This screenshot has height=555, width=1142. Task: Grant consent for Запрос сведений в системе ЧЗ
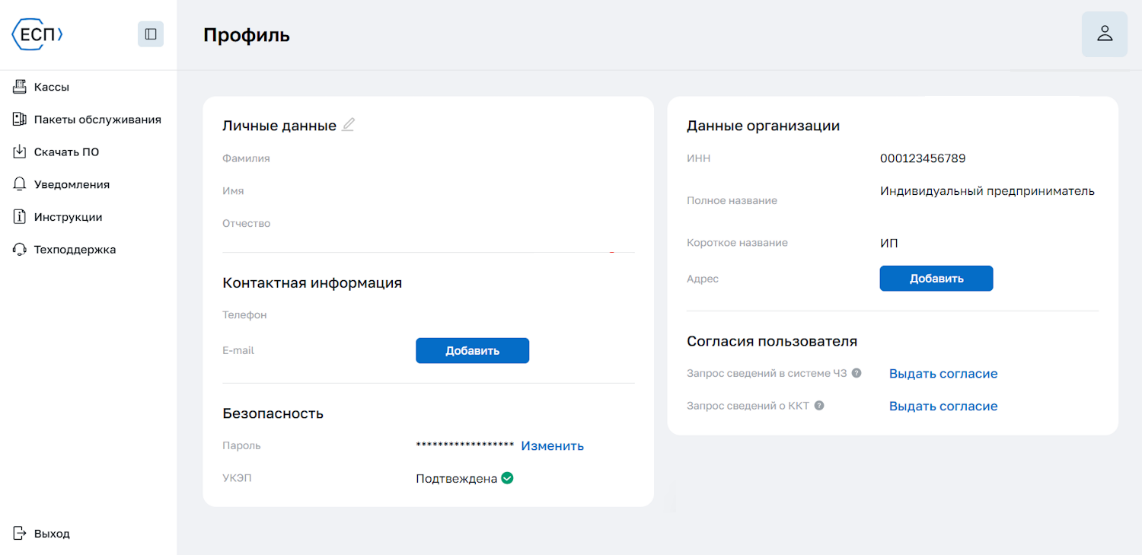[x=943, y=374]
